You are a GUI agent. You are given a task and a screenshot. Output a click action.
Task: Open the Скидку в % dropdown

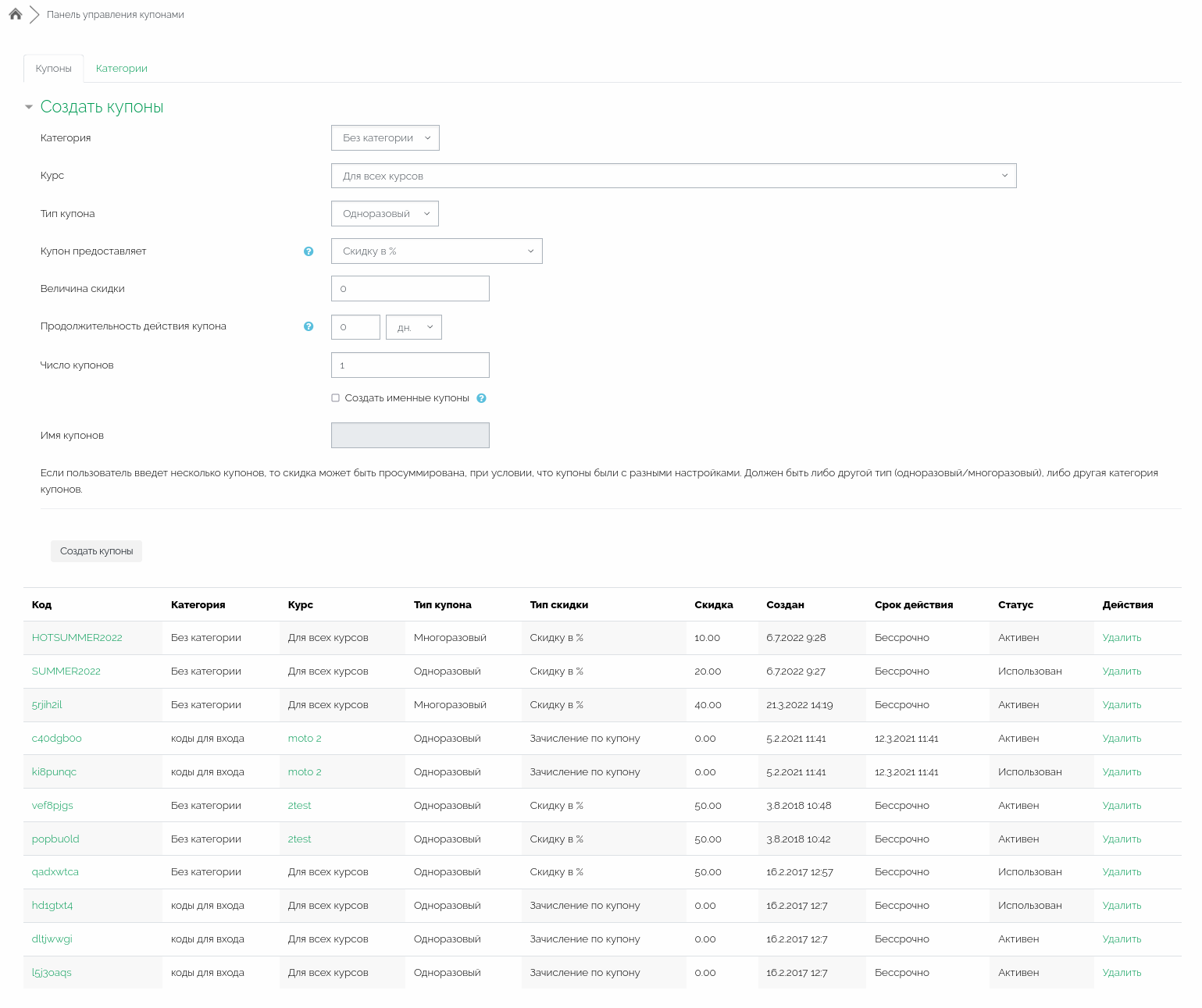(x=436, y=251)
